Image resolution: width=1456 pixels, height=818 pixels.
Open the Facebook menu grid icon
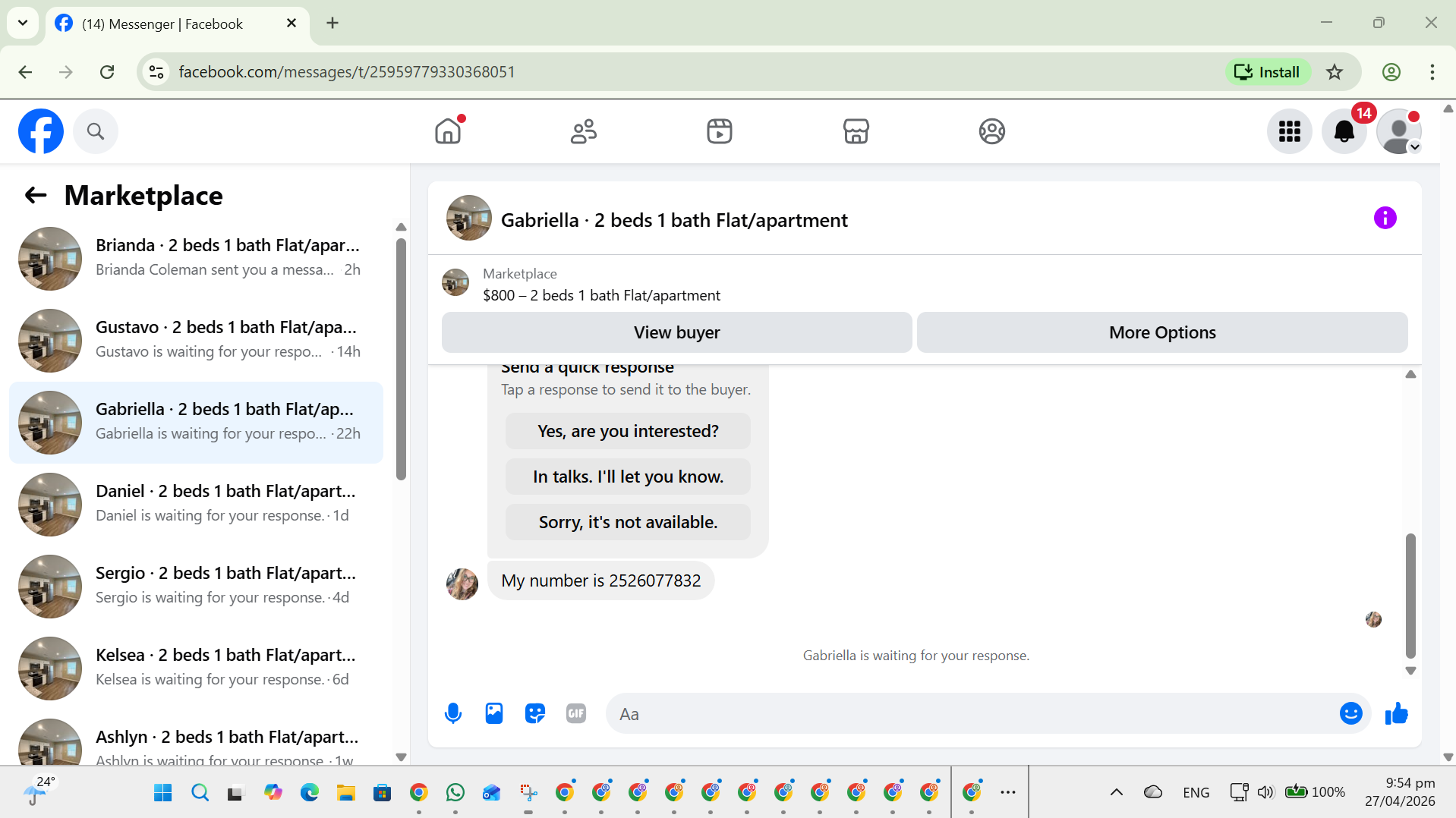[1289, 131]
